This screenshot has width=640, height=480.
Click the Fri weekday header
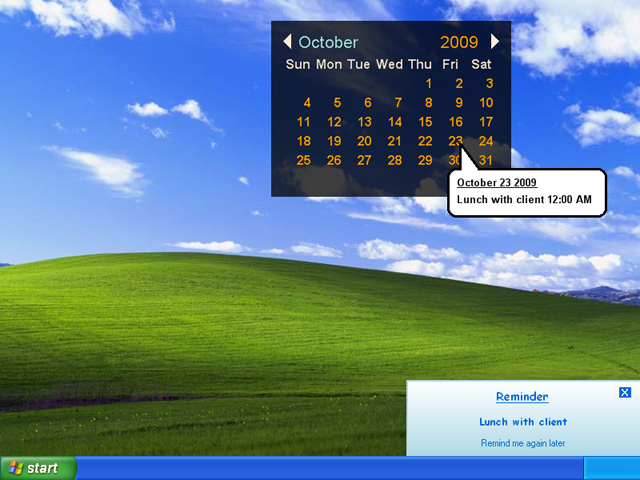[x=450, y=64]
